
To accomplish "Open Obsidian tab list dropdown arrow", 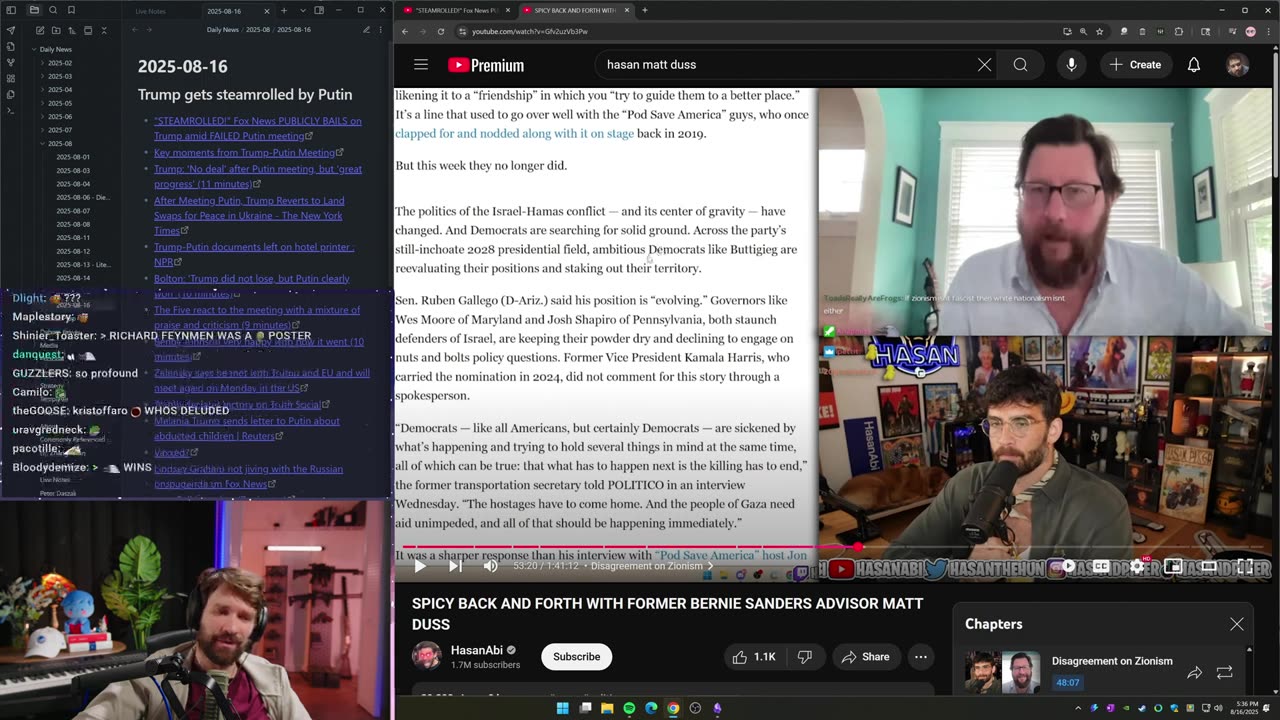I will pyautogui.click(x=302, y=10).
